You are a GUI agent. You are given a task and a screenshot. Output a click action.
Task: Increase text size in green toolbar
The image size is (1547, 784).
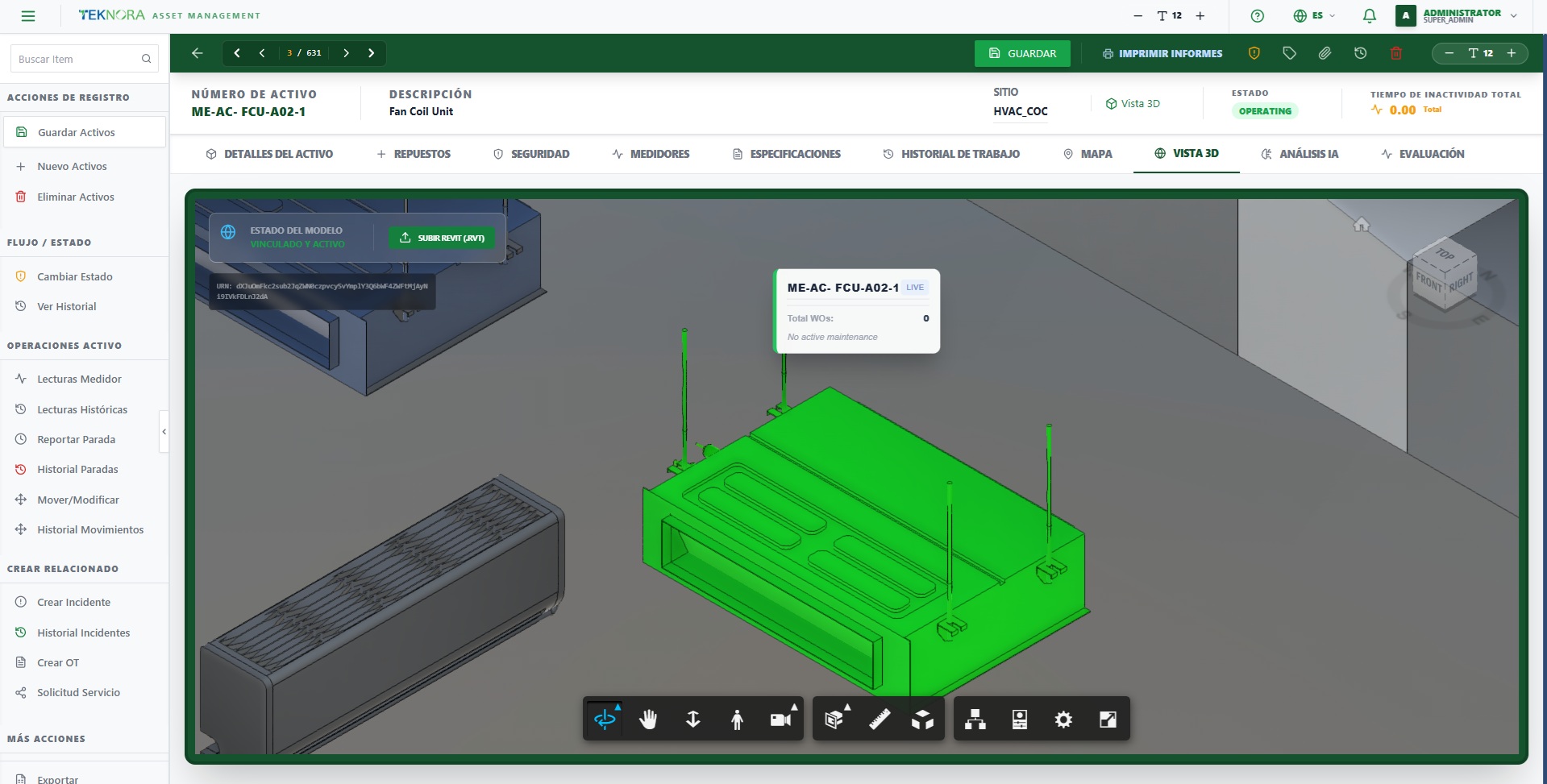[1512, 53]
